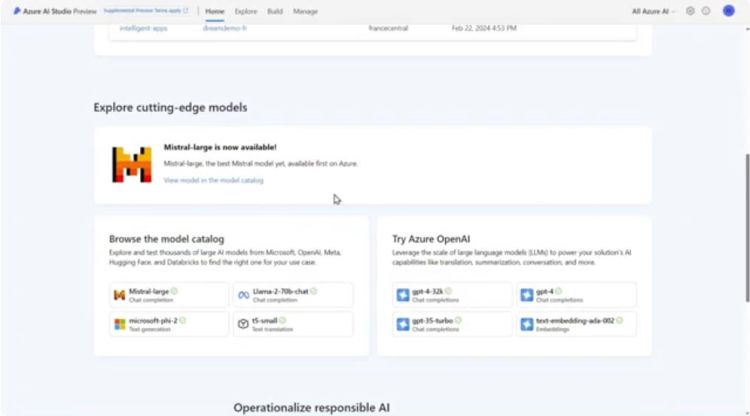Click verified badge next to t5-small
The width and height of the screenshot is (750, 416).
coord(283,320)
